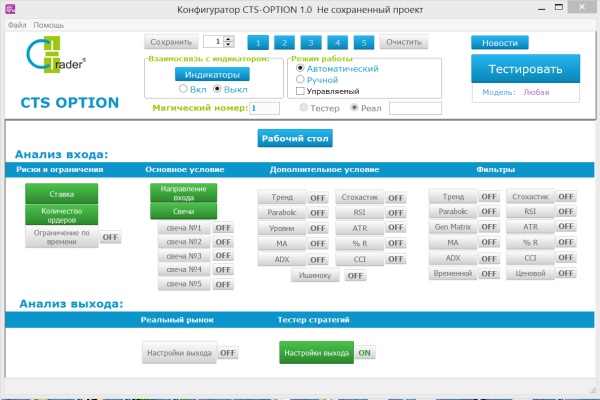Image resolution: width=600 pixels, height=400 pixels.
Task: Open the Файл menu
Action: (x=17, y=25)
